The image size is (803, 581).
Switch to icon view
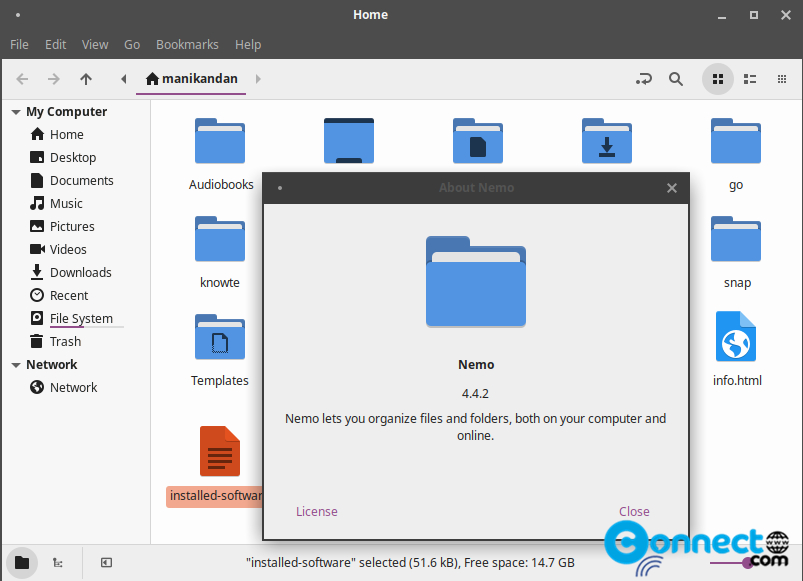(718, 79)
